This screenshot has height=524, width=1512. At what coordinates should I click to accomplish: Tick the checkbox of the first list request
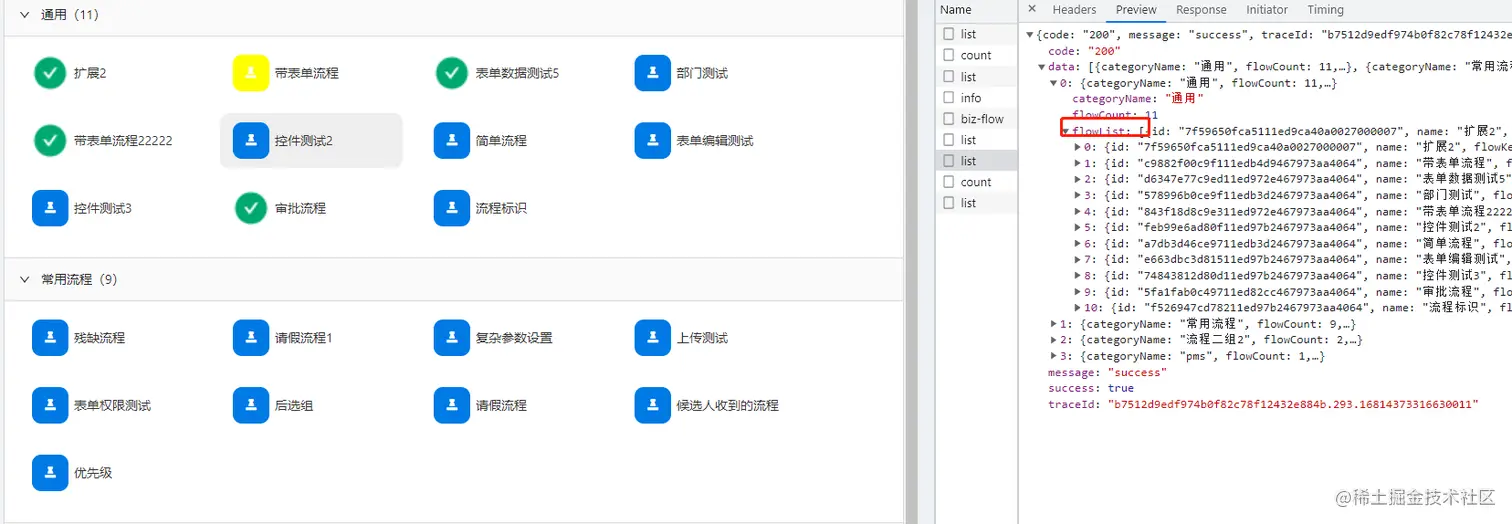point(949,34)
